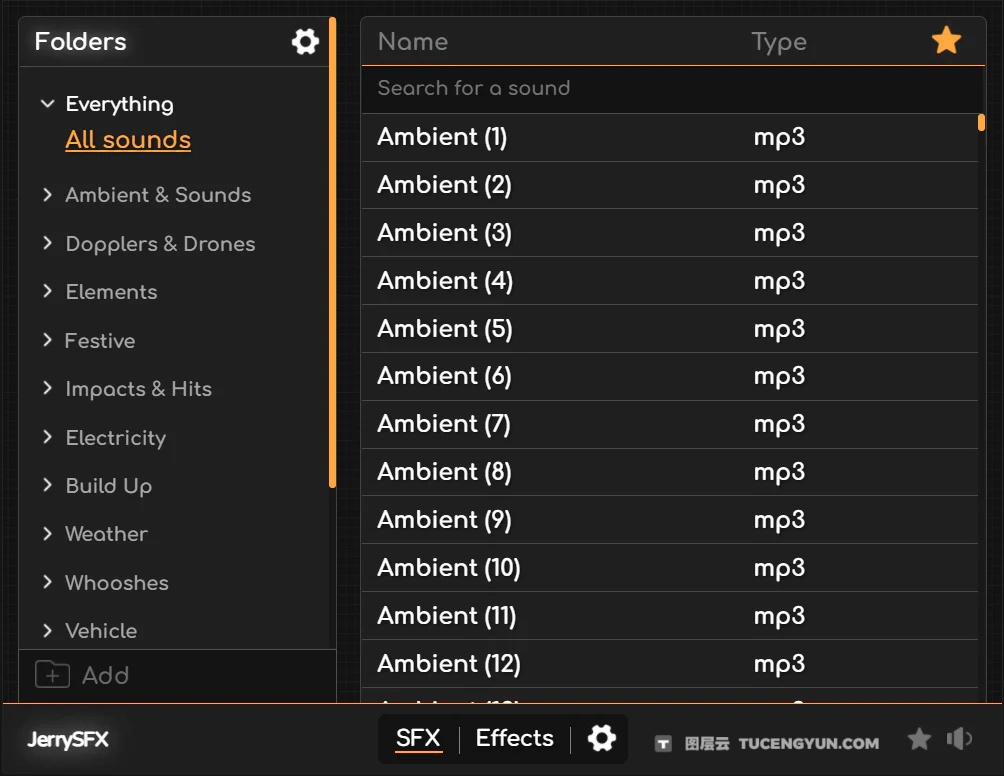Select the Ambient (12) sound
Image resolution: width=1004 pixels, height=776 pixels.
coord(670,664)
